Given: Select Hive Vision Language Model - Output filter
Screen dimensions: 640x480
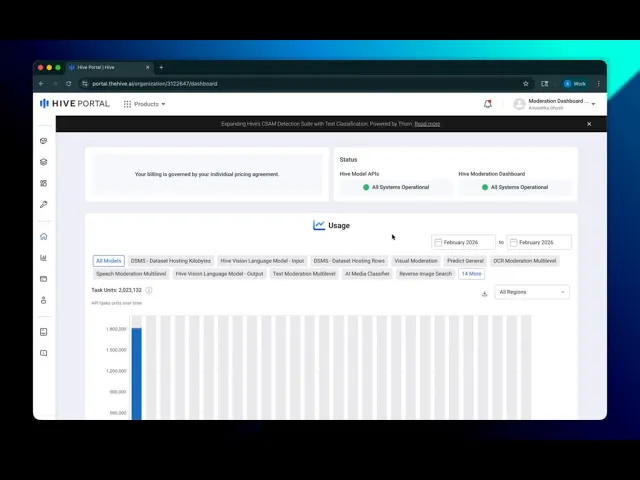Looking at the screenshot, I should coord(219,274).
